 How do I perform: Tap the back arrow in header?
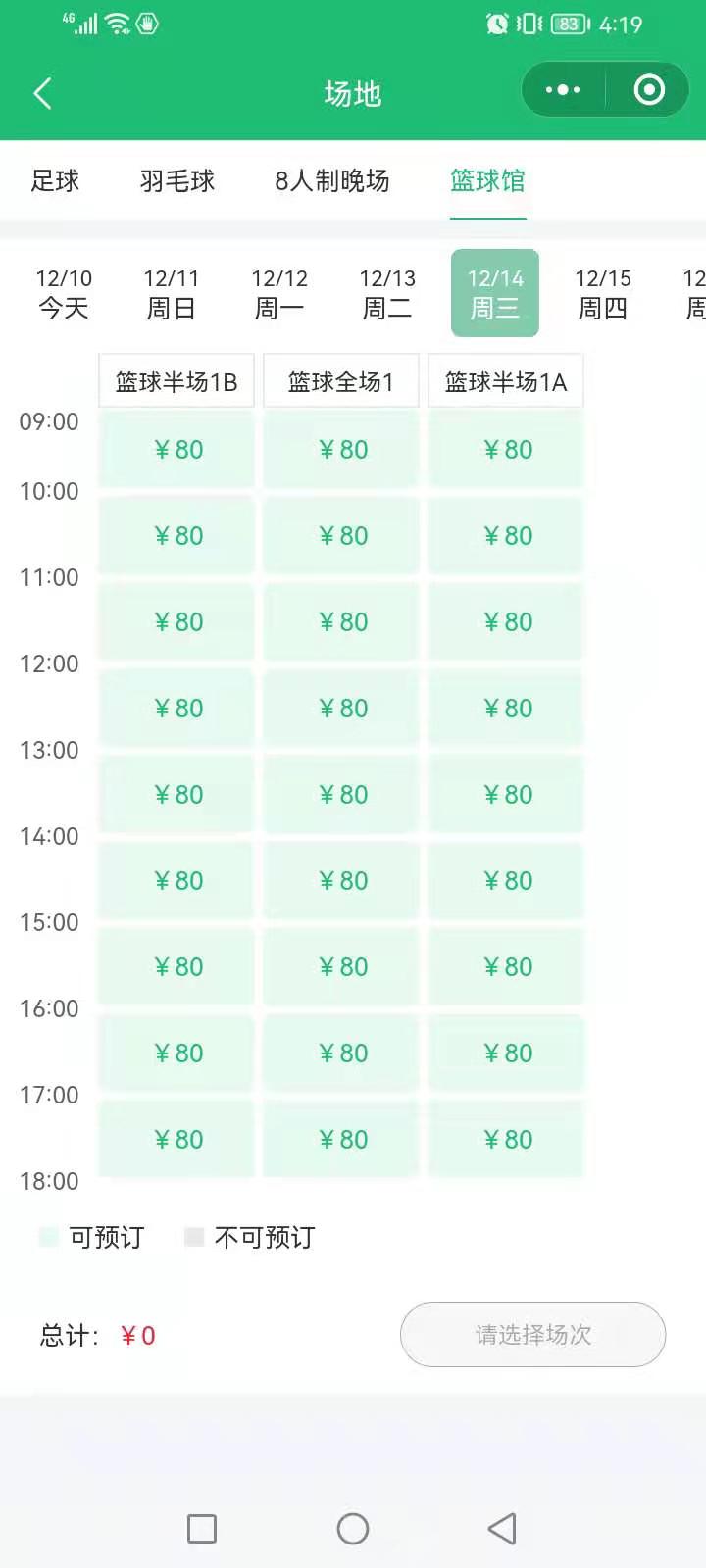pos(42,93)
